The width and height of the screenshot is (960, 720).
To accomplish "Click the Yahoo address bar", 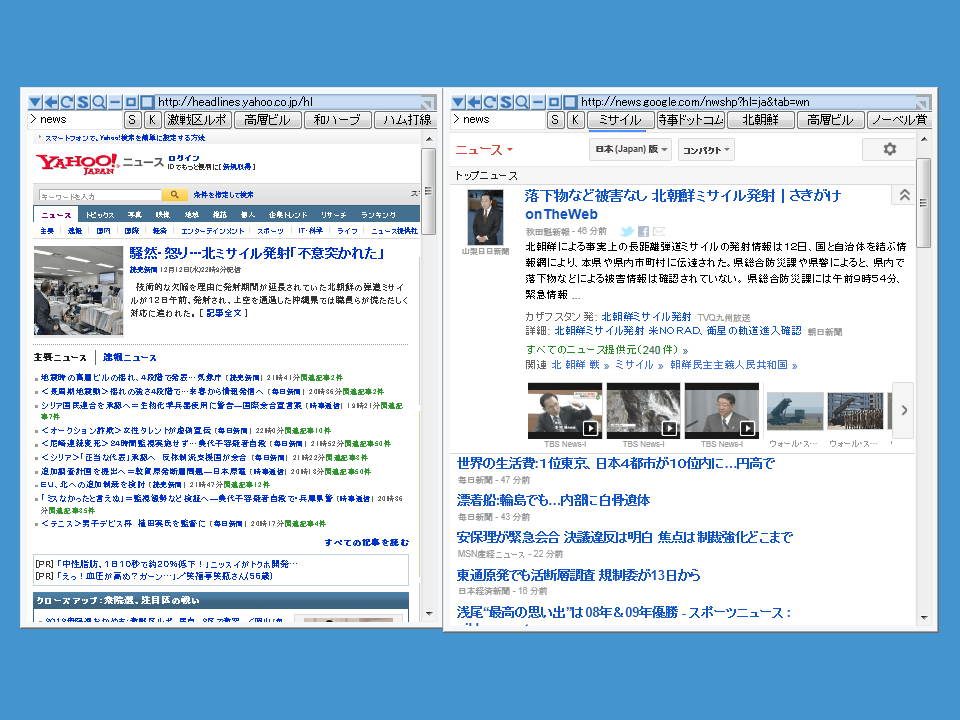I will click(288, 102).
